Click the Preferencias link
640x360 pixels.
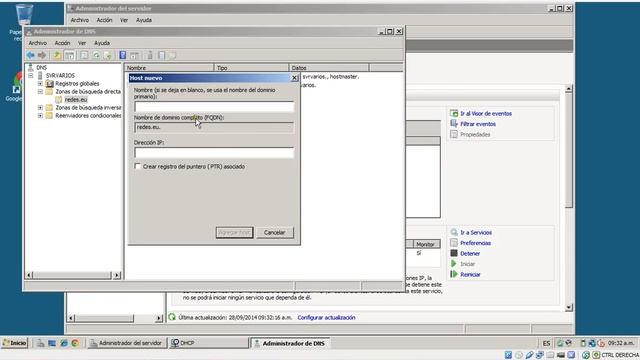pyautogui.click(x=476, y=243)
